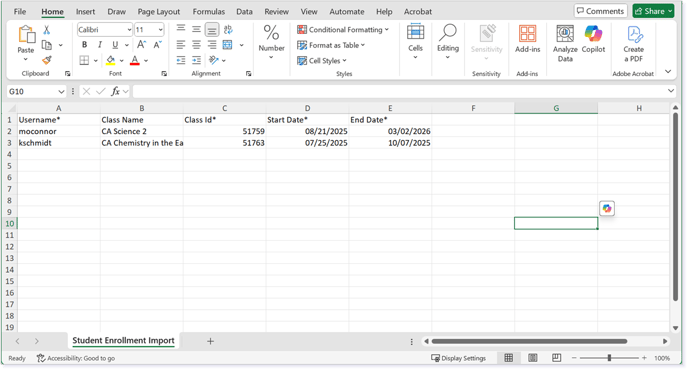Open the Cells group button

(415, 42)
